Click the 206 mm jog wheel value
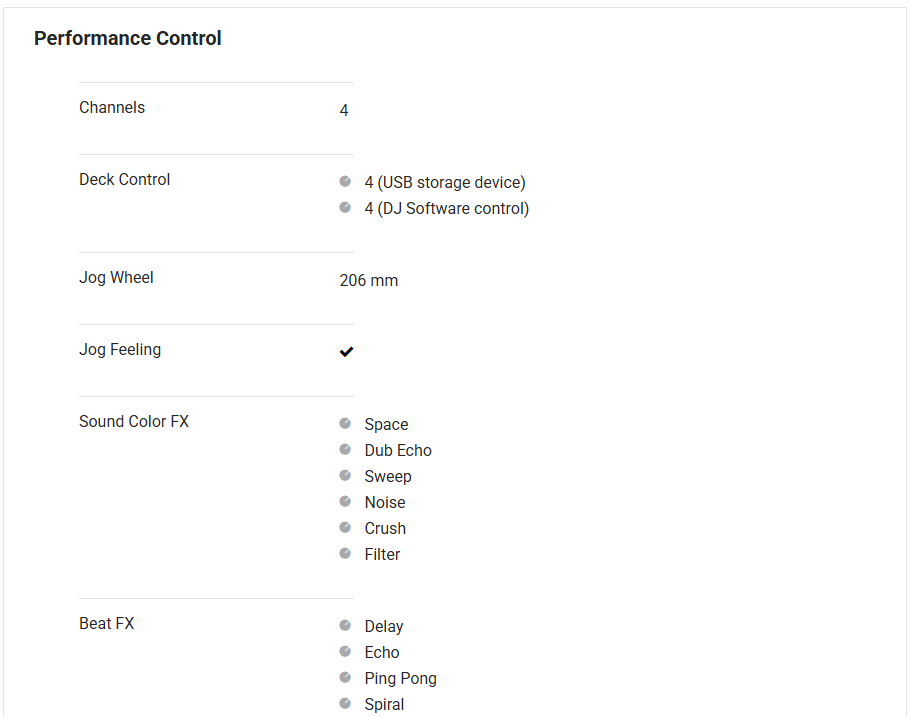 coord(369,281)
